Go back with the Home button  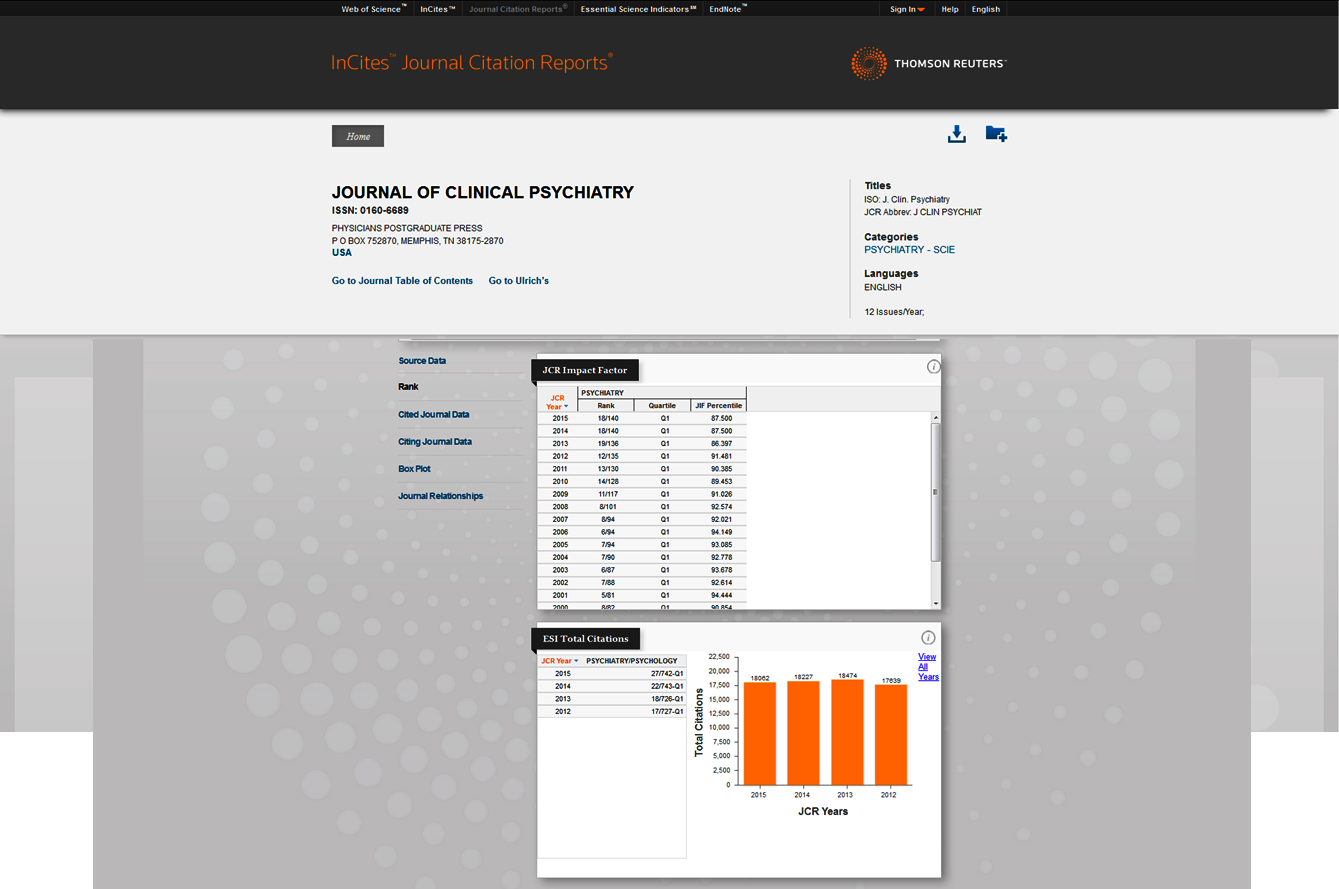point(358,136)
